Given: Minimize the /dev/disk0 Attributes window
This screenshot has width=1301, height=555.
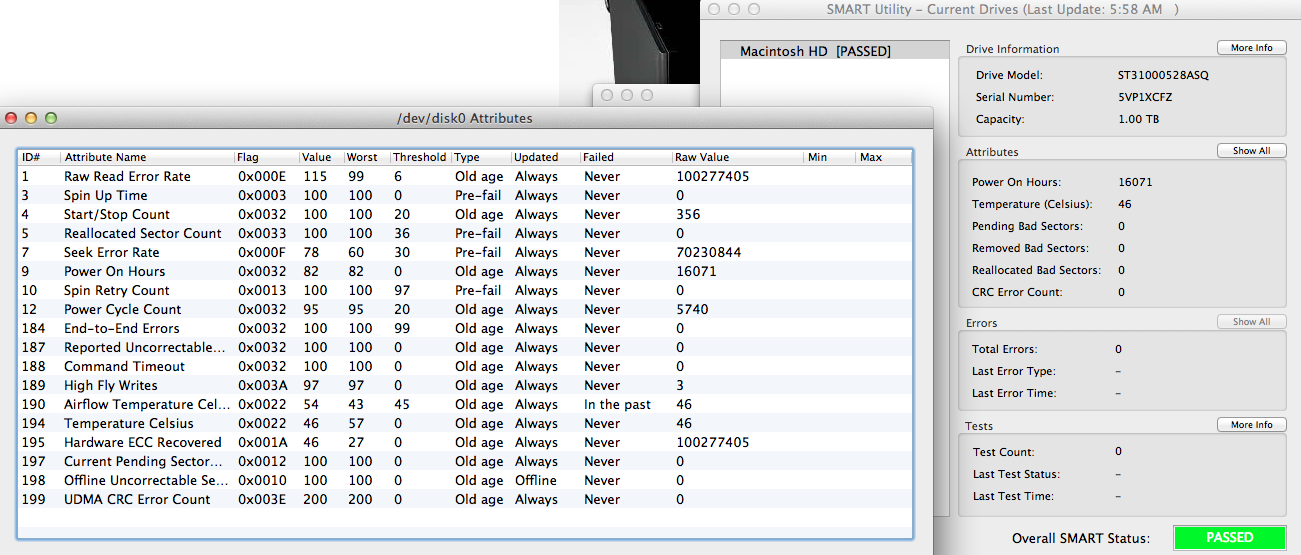Looking at the screenshot, I should coord(31,118).
